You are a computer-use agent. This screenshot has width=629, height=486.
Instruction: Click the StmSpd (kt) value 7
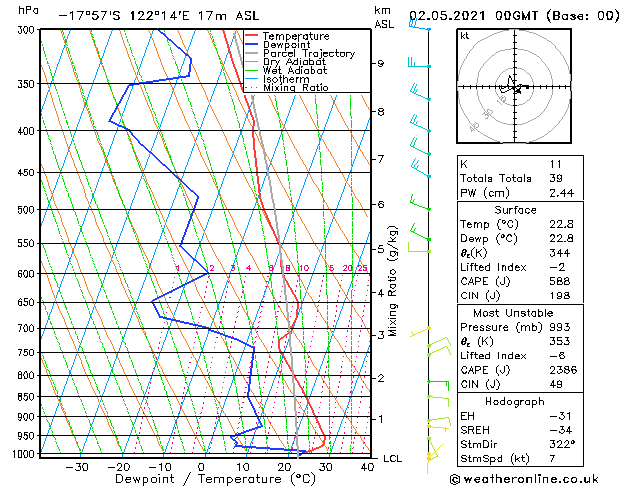click(x=552, y=458)
